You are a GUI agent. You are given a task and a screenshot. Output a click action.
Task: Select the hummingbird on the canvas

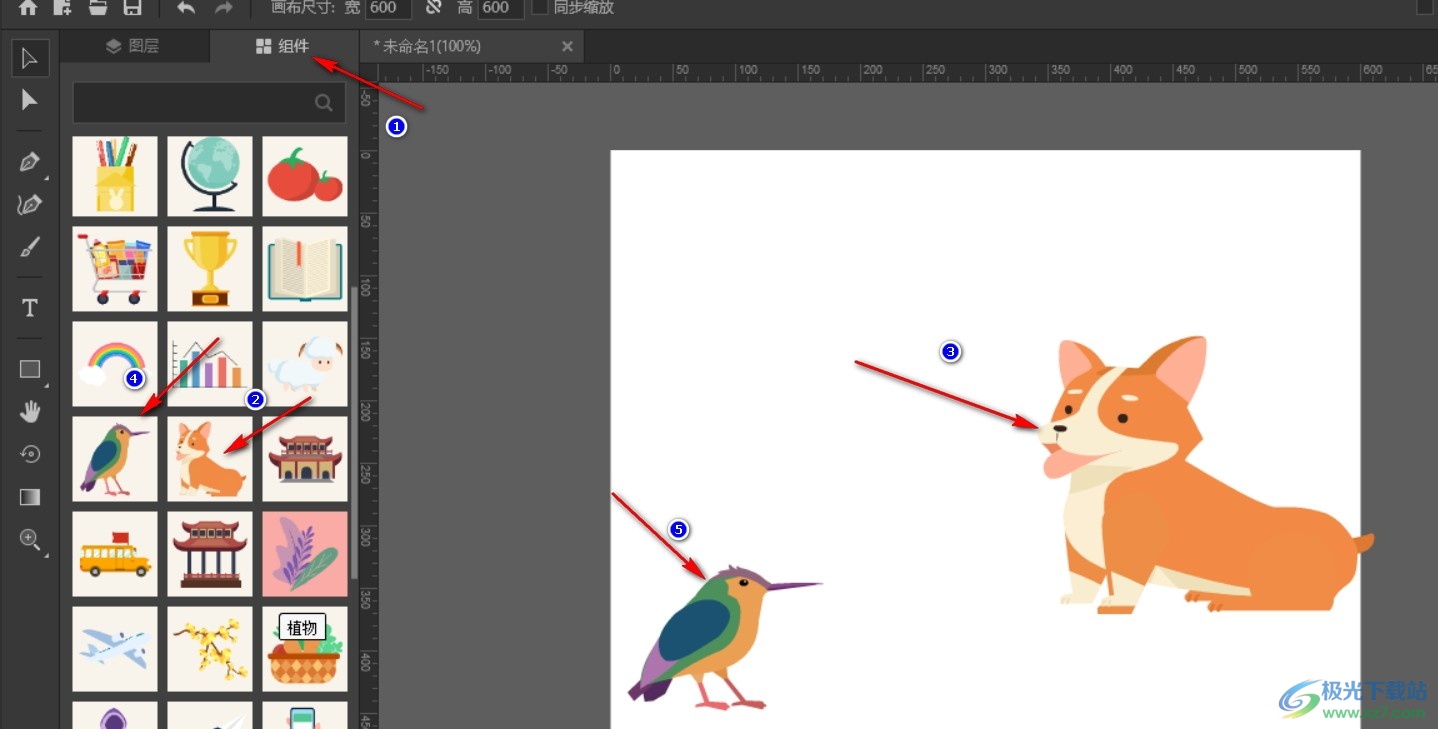click(724, 637)
